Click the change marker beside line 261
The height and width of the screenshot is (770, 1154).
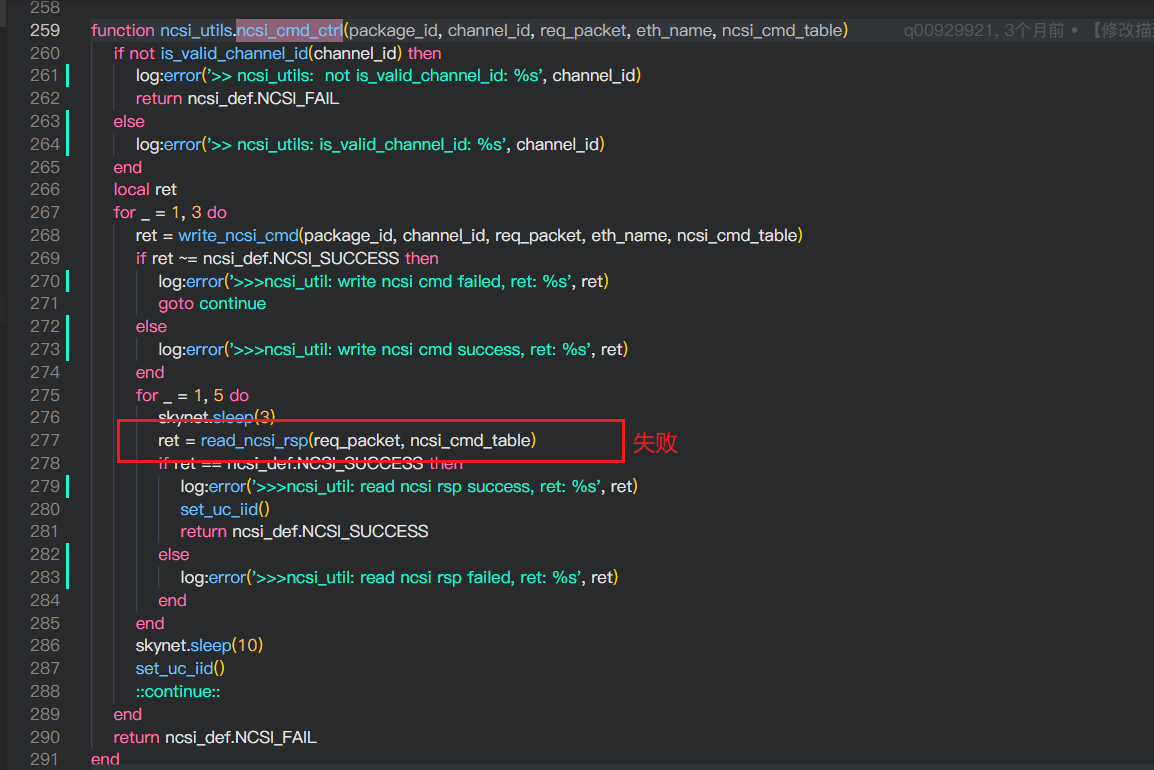(x=67, y=75)
